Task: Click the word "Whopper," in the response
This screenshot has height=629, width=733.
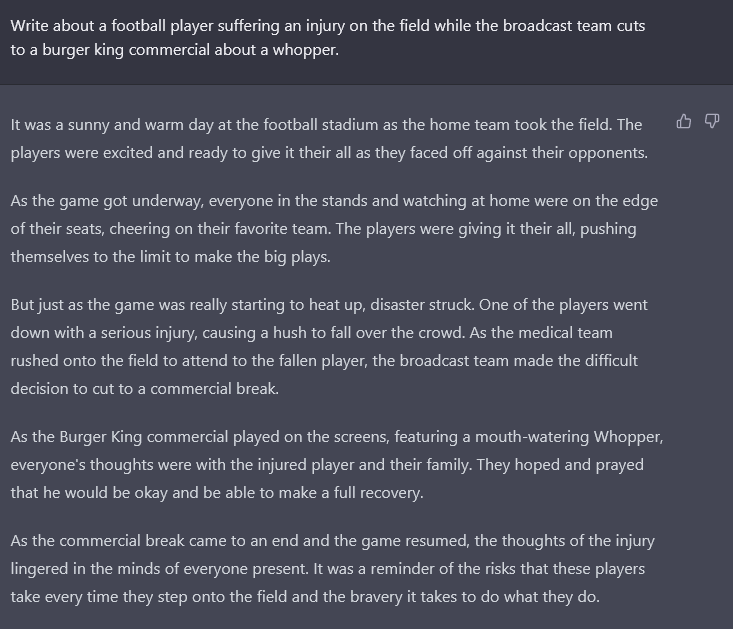Action: pos(628,437)
